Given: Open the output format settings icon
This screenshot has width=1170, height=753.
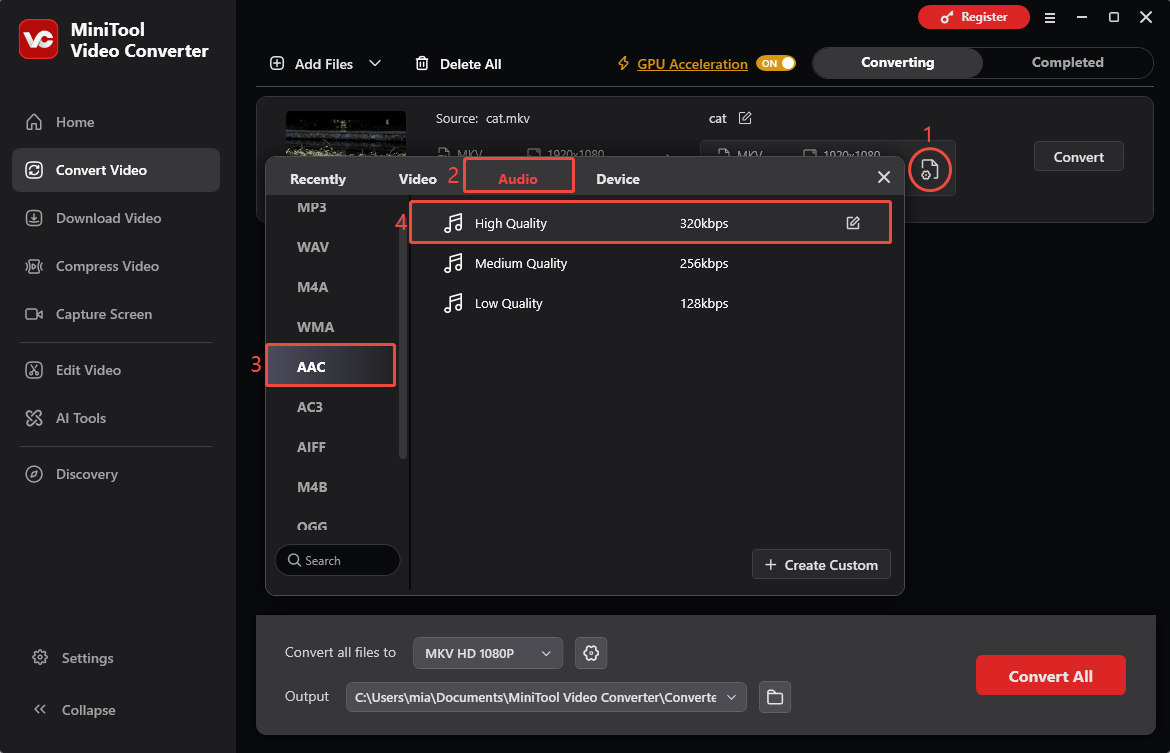Looking at the screenshot, I should (x=929, y=169).
